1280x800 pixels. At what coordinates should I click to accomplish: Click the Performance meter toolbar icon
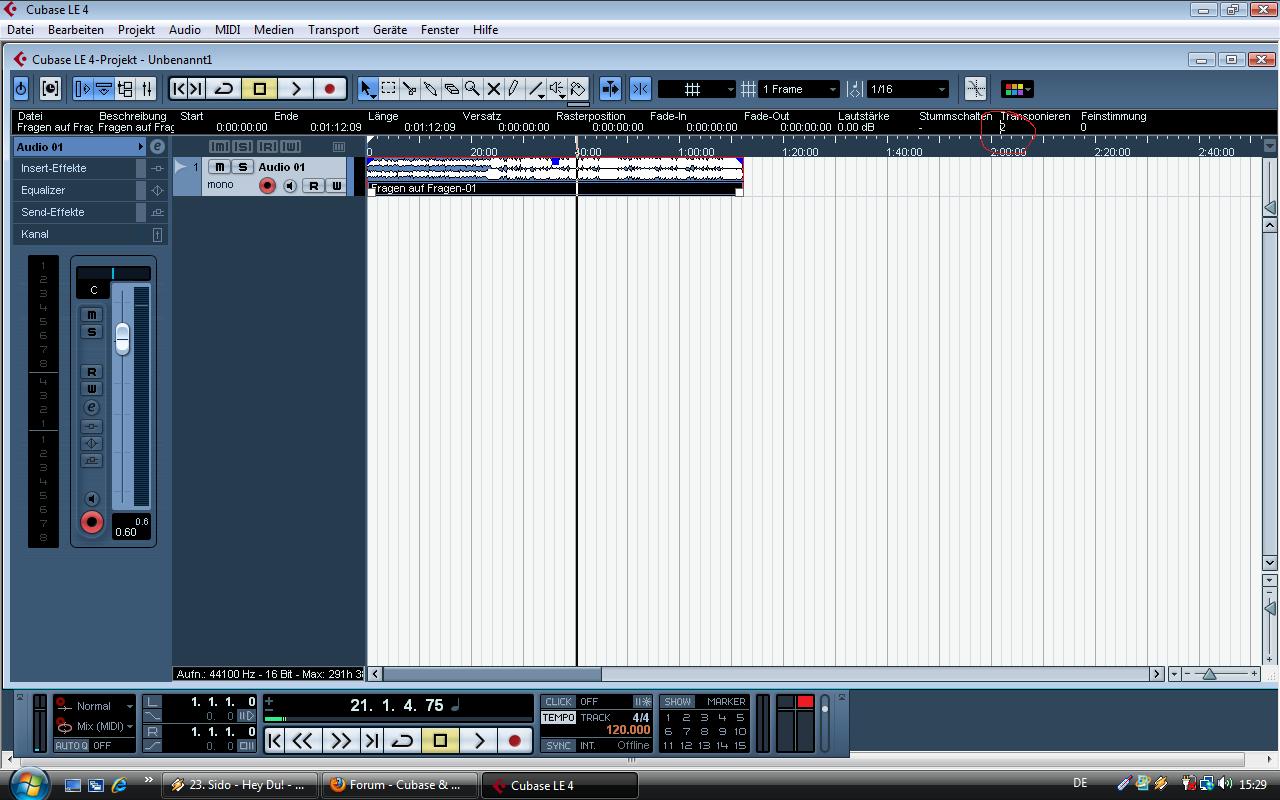click(x=50, y=89)
